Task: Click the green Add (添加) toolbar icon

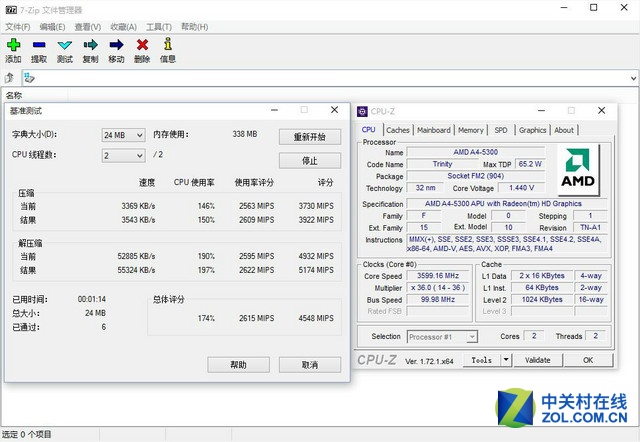Action: pos(13,44)
